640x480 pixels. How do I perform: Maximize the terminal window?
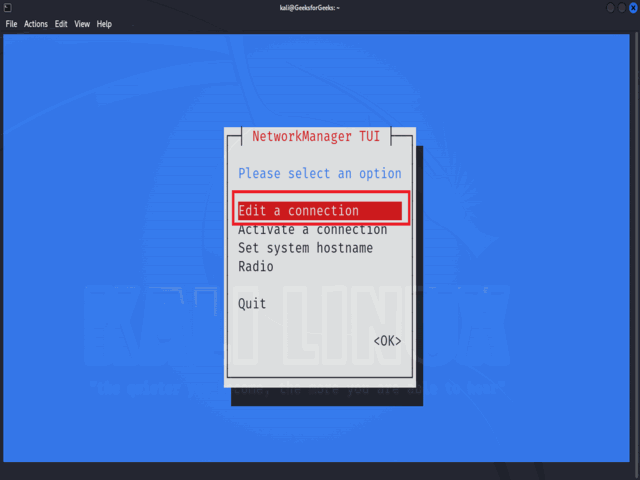(x=622, y=8)
